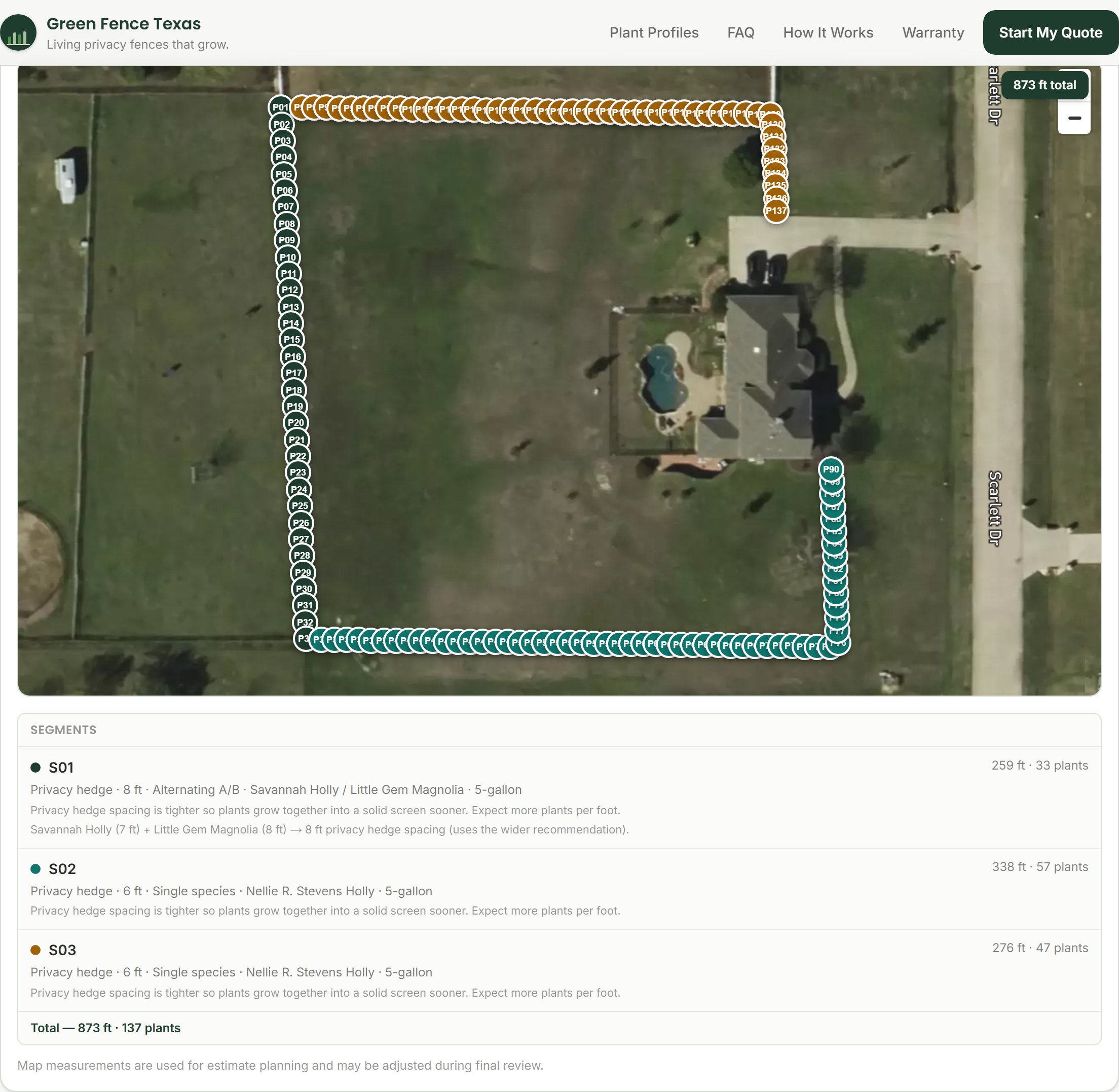Click the S02 teal color dot
This screenshot has width=1119, height=1092.
pos(35,869)
